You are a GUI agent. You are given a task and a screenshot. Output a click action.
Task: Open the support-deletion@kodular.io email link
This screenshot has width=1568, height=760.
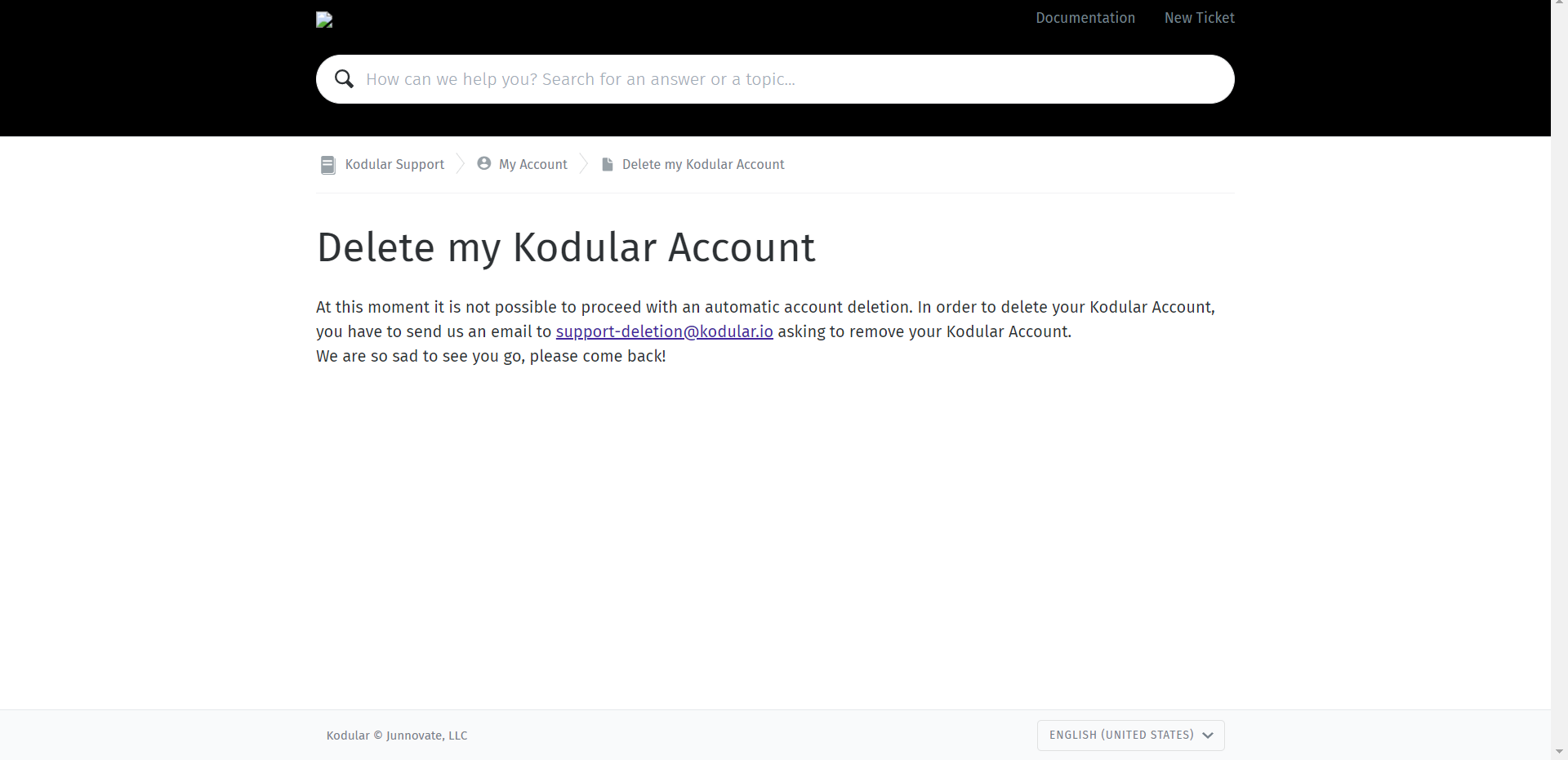[664, 331]
